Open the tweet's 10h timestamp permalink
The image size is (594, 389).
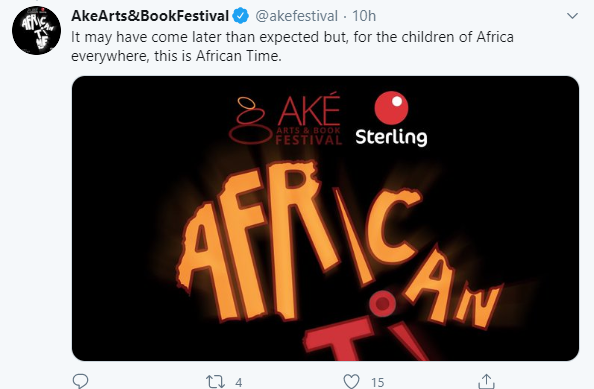364,16
